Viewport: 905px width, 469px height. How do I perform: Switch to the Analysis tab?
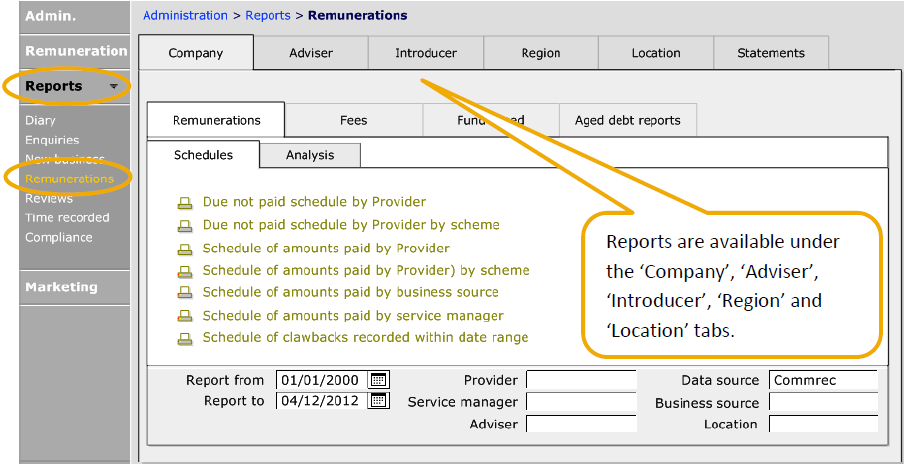point(310,155)
